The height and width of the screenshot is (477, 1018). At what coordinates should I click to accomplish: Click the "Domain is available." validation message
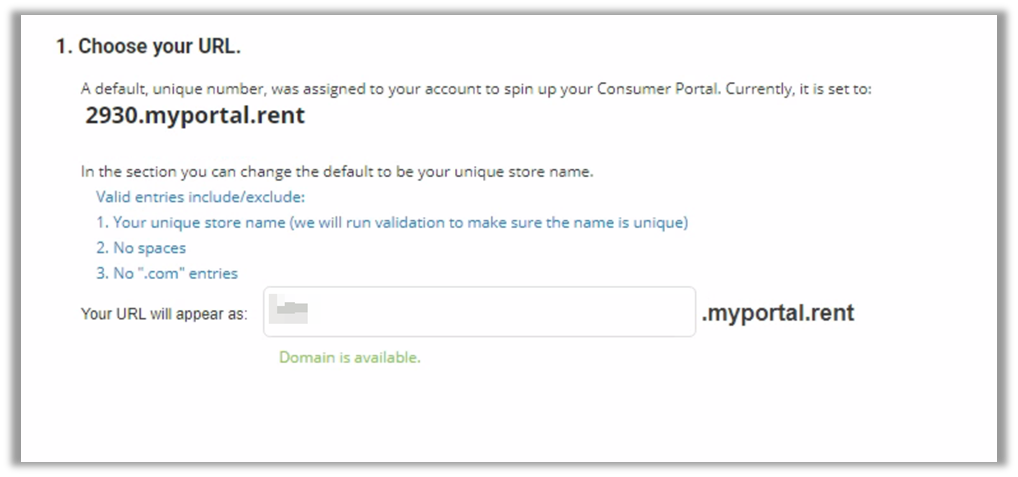point(350,357)
